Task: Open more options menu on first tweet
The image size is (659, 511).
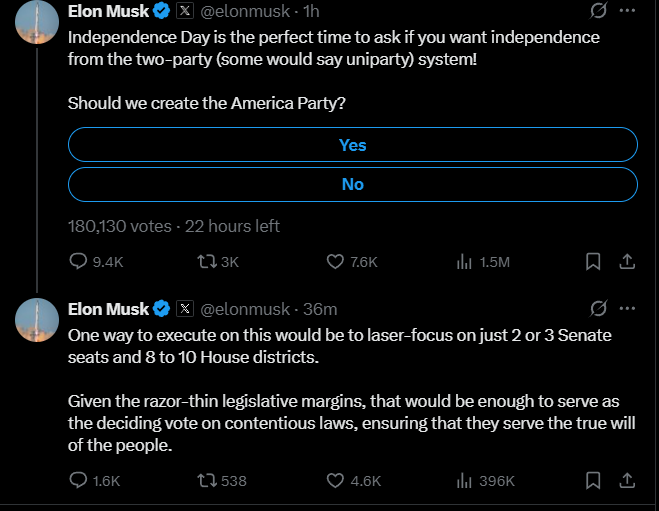Action: tap(627, 11)
